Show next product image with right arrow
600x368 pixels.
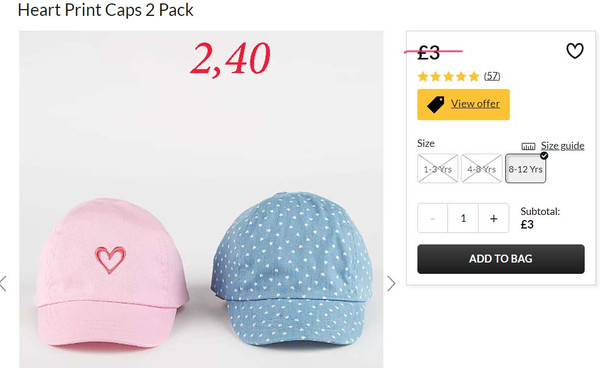(391, 283)
